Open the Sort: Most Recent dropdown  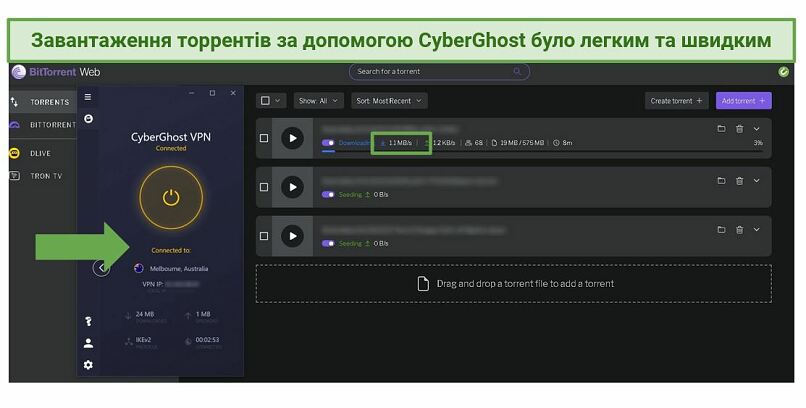tap(389, 101)
